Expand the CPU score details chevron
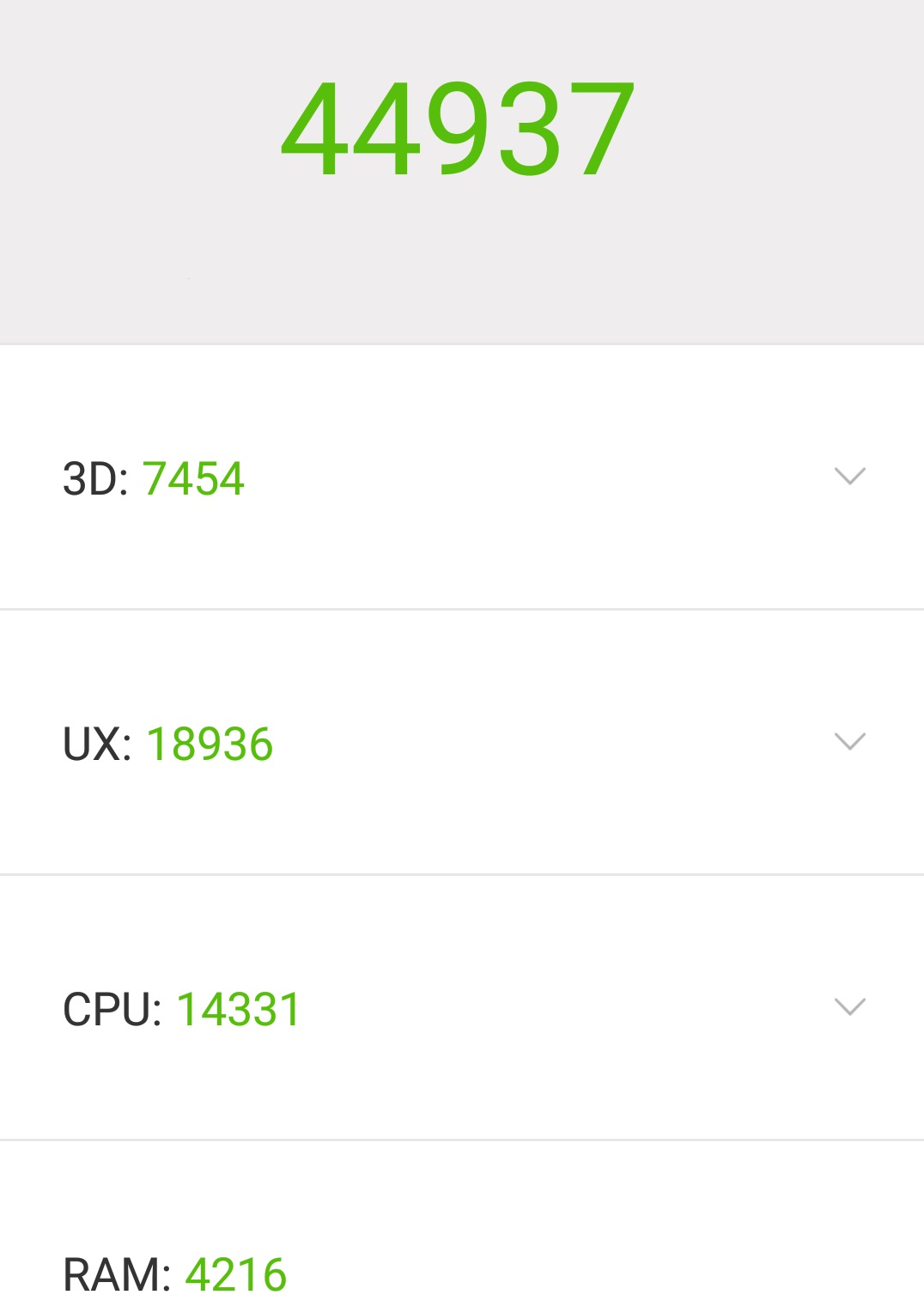Screen dimensions: 924x1313 (x=850, y=1006)
